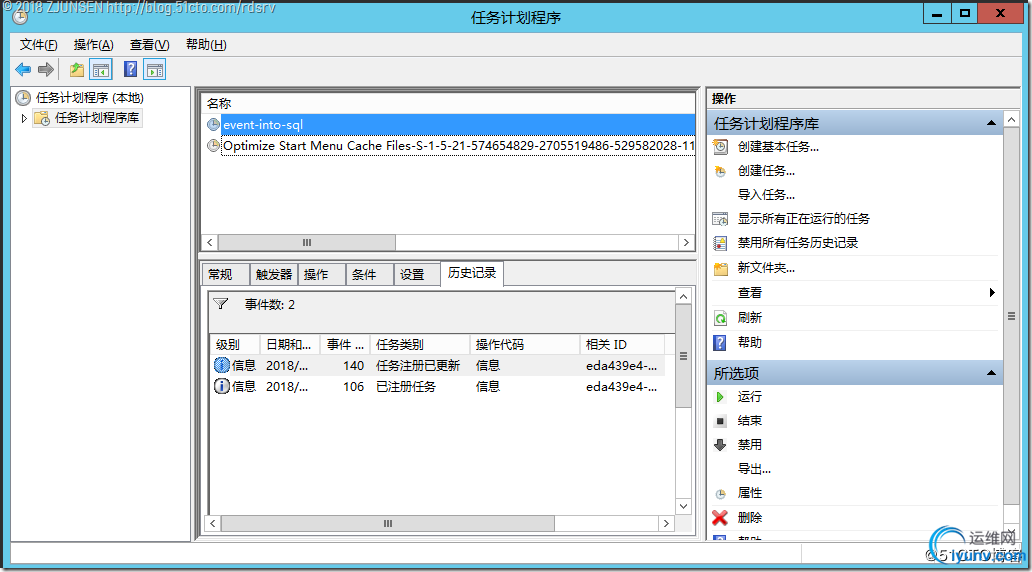The image size is (1032, 572).
Task: Click the clock icon beside event-into-sql
Action: pyautogui.click(x=213, y=124)
